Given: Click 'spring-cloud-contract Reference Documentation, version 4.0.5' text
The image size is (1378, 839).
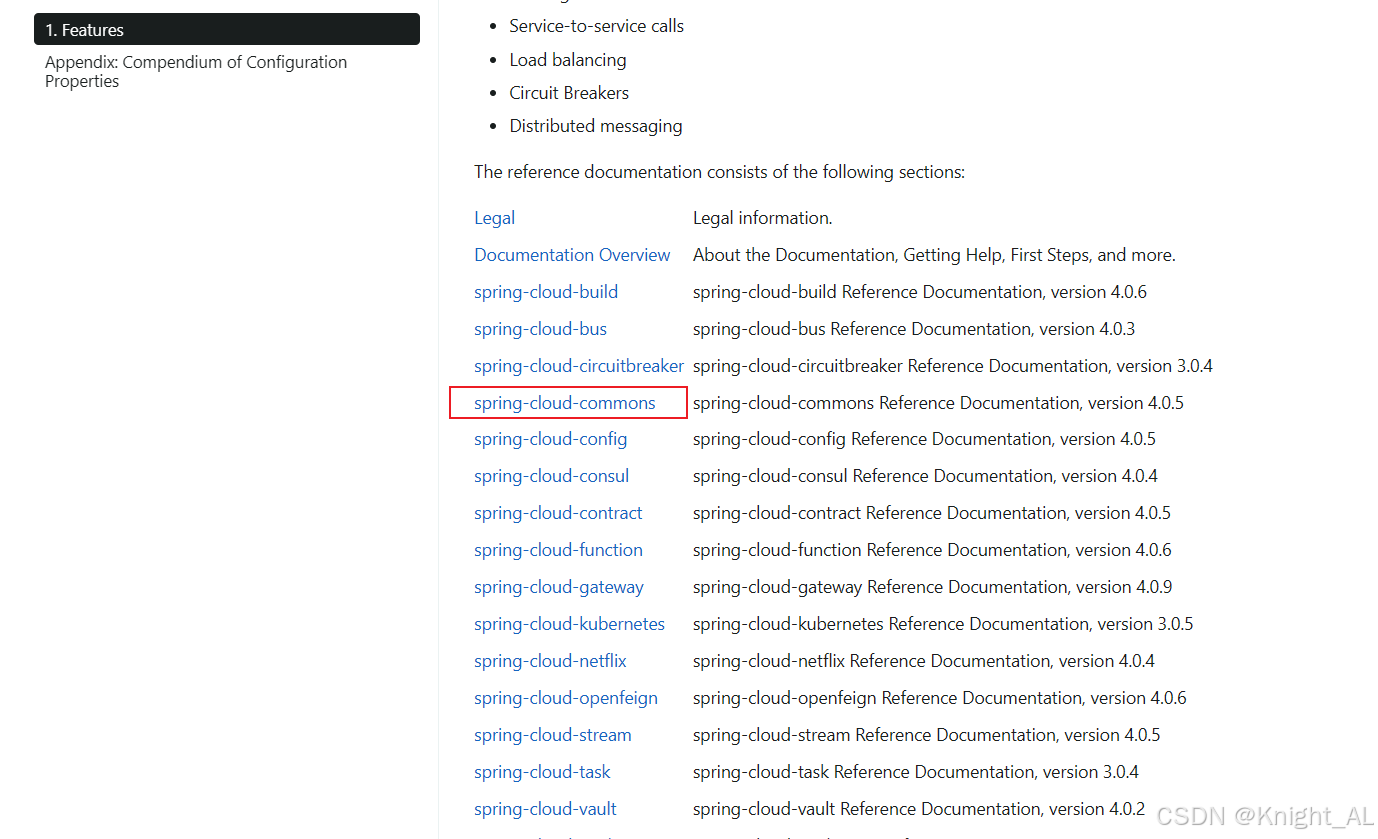Looking at the screenshot, I should click(x=932, y=513).
